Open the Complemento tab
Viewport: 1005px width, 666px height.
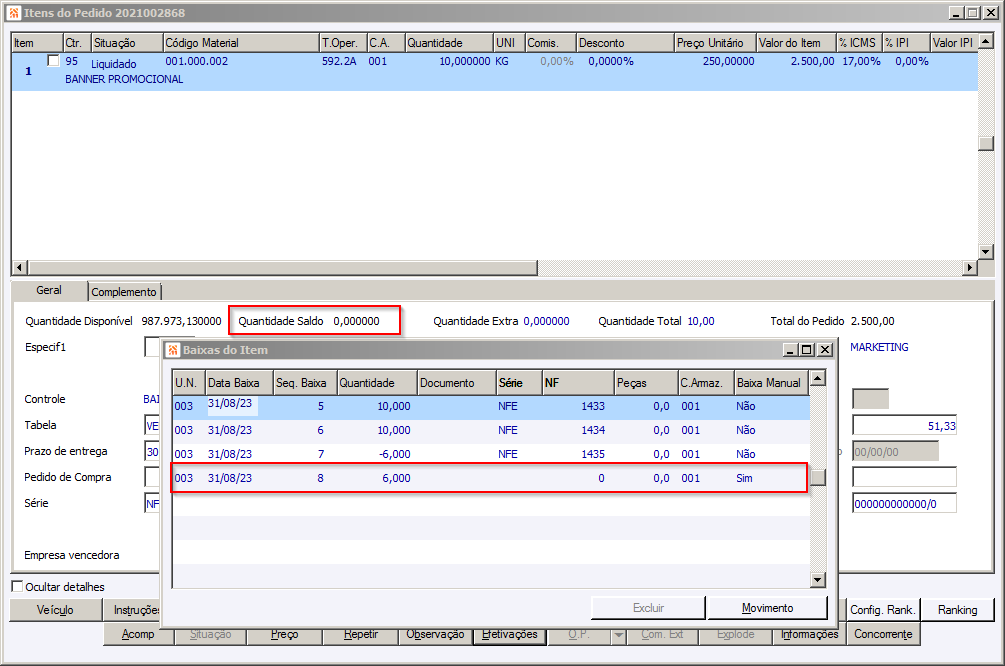point(124,292)
